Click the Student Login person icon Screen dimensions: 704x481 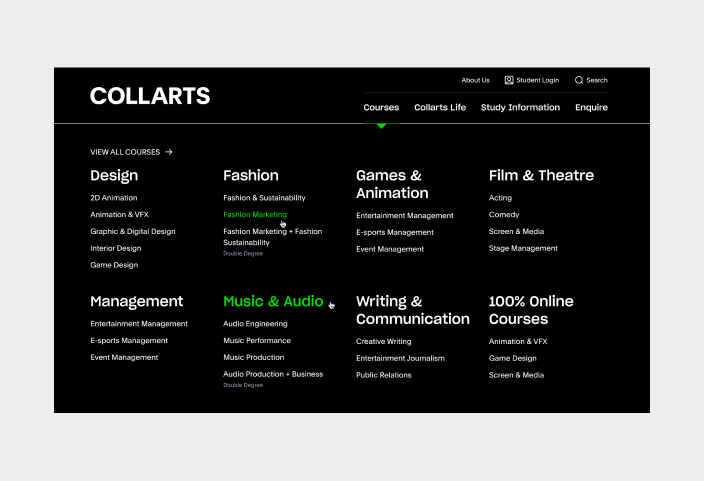[x=509, y=80]
